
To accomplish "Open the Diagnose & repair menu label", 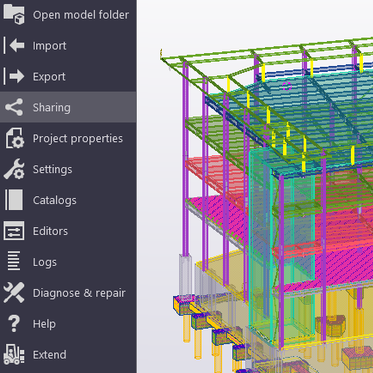I will (79, 293).
